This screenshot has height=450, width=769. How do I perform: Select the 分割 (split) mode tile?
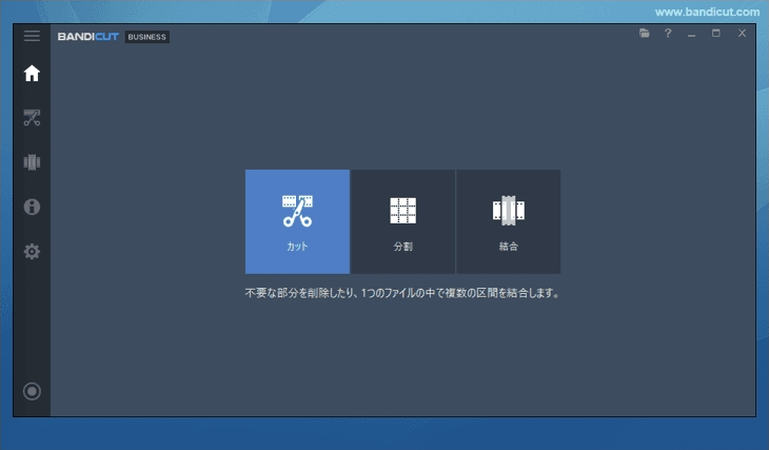tap(403, 221)
